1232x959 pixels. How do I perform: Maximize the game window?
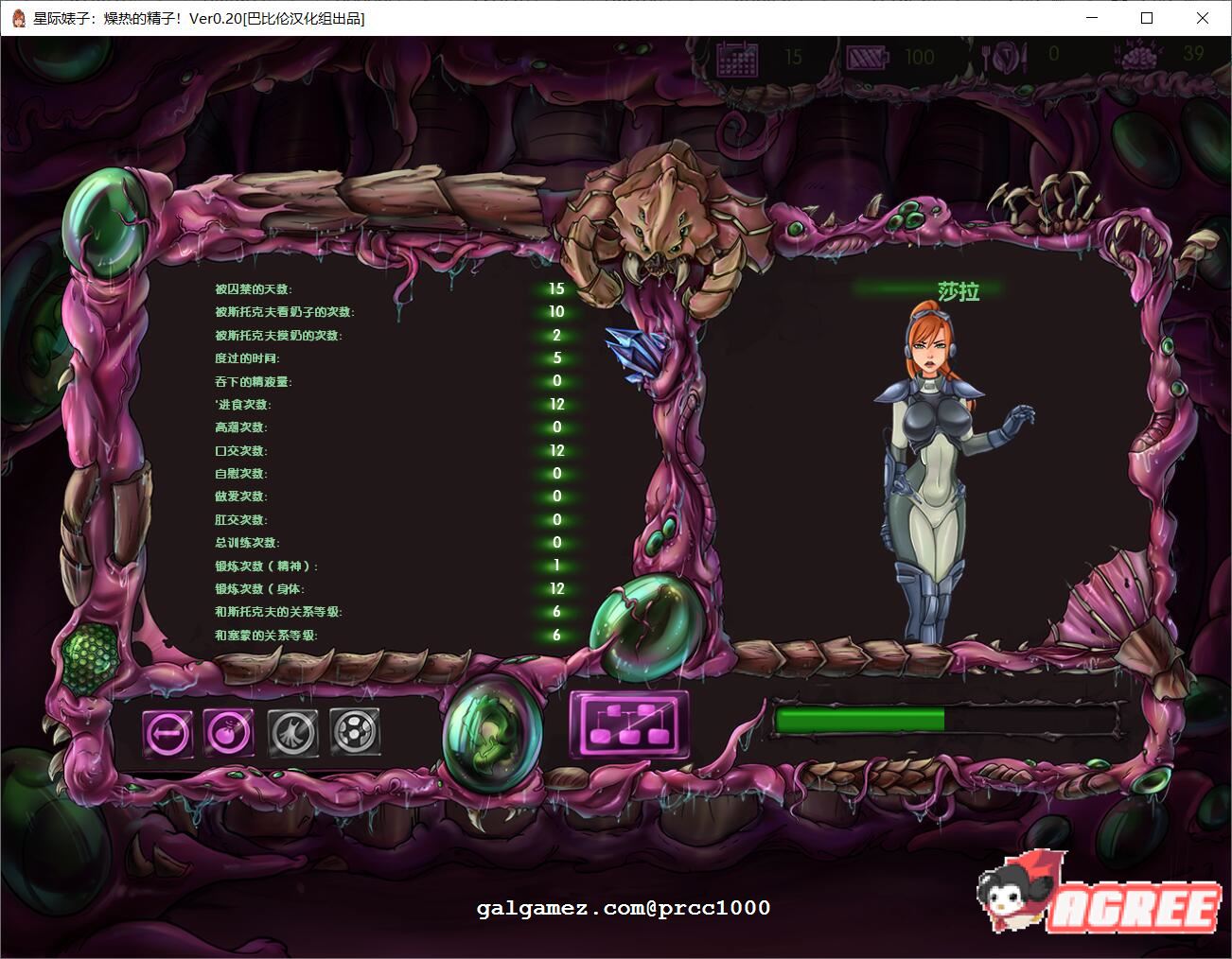point(1147,18)
